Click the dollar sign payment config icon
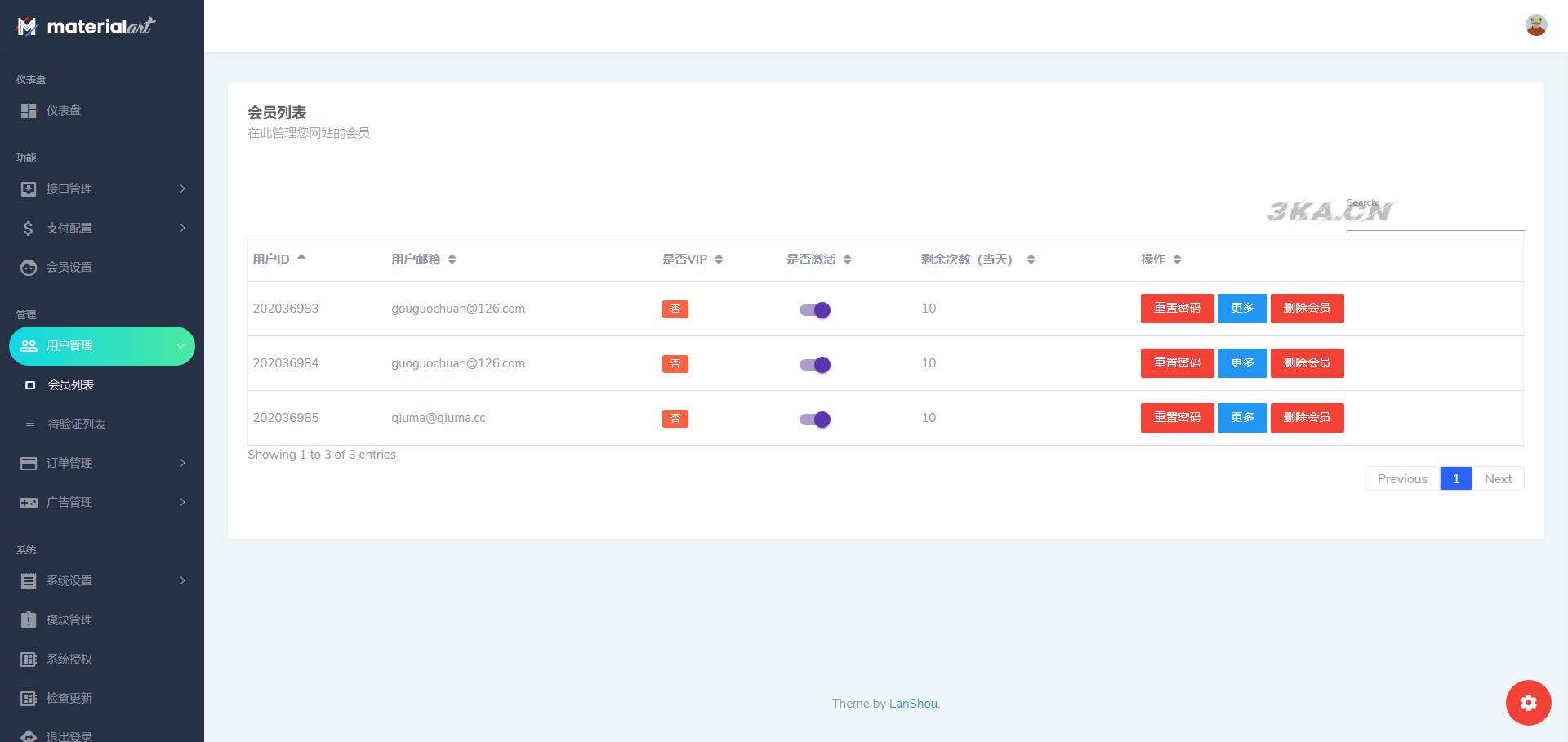 coord(29,229)
